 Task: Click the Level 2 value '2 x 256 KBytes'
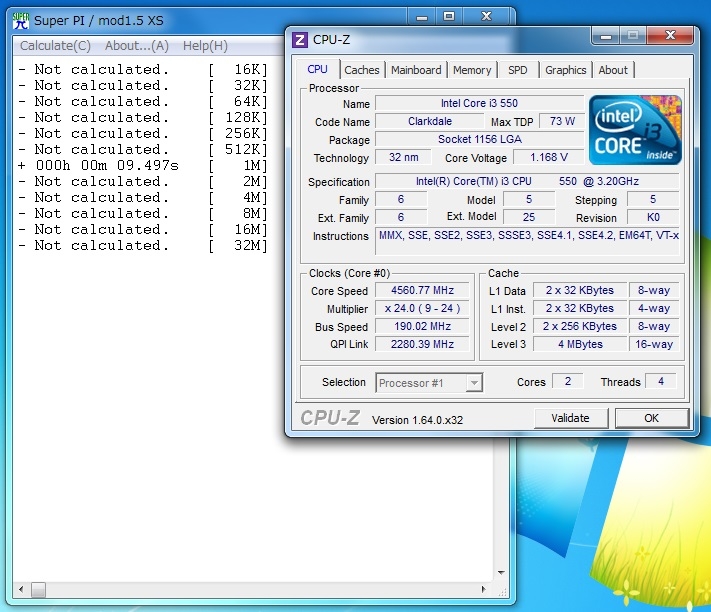tap(580, 326)
